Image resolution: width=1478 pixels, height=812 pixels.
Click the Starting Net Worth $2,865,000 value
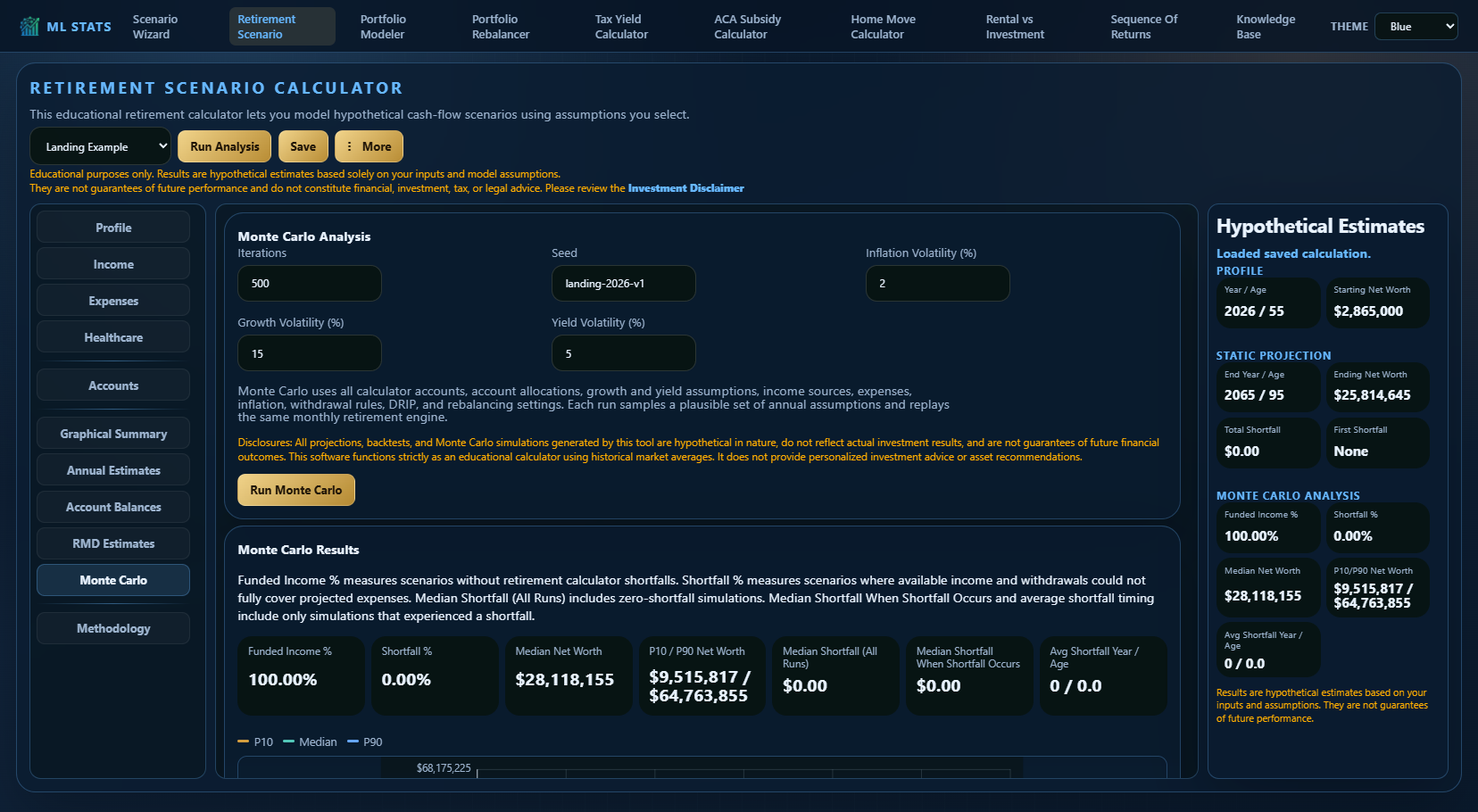[x=1368, y=311]
